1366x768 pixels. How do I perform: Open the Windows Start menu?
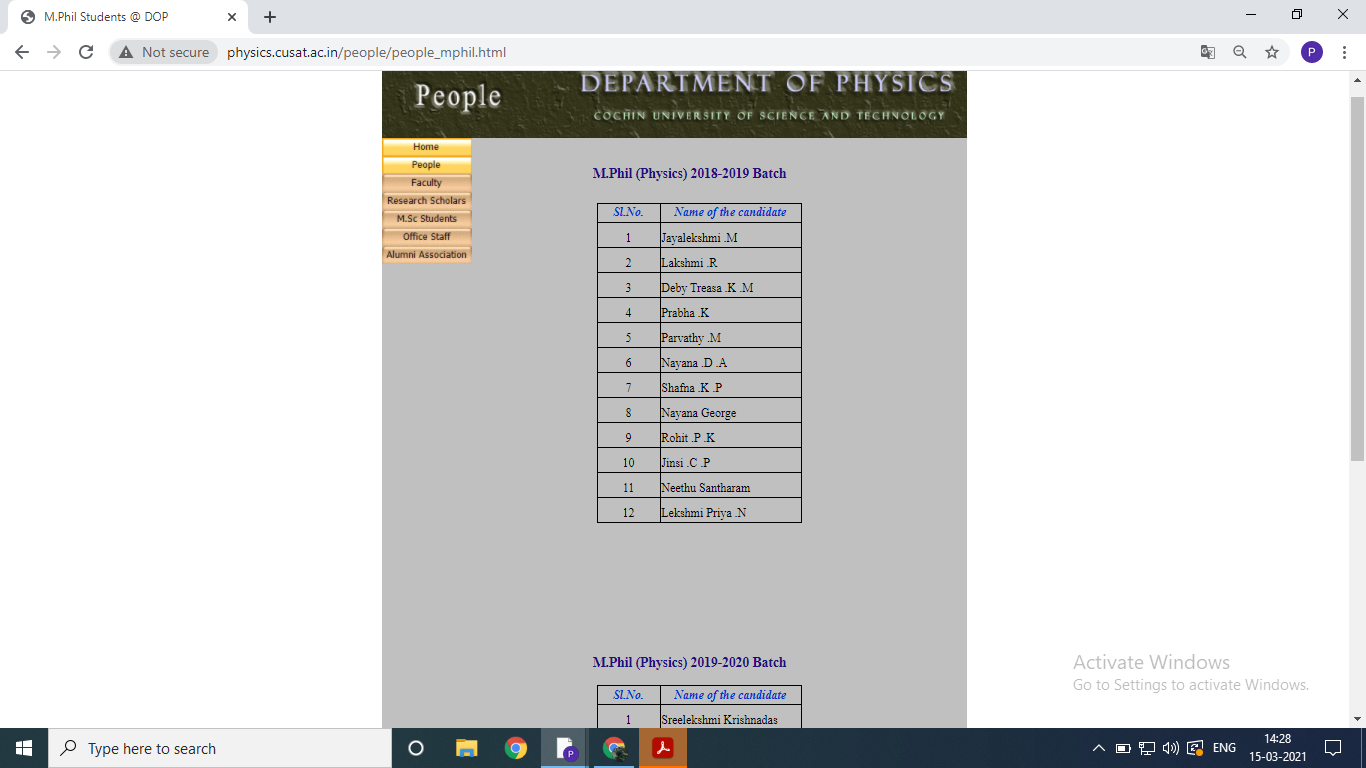coord(24,748)
